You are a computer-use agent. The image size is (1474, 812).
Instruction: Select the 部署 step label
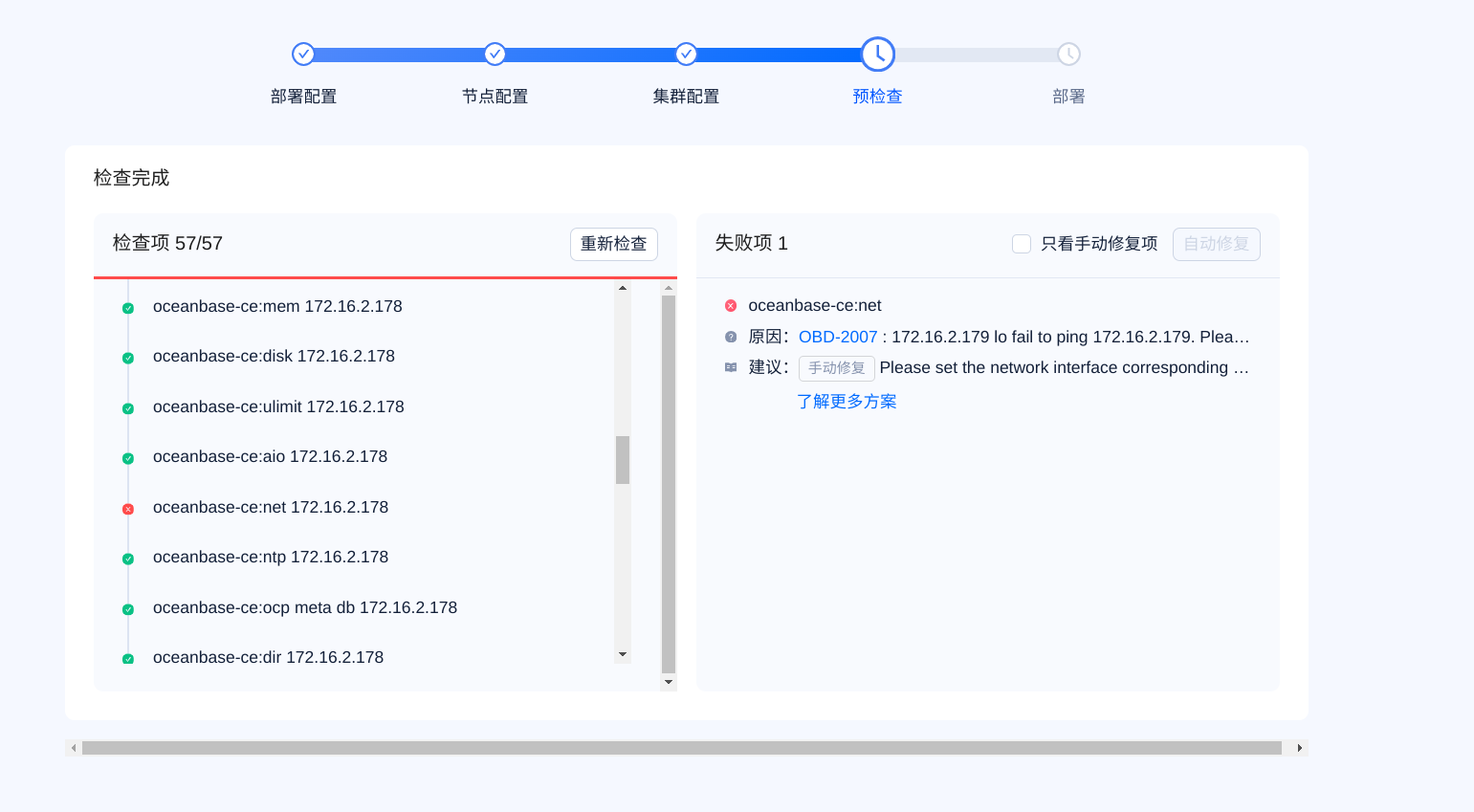click(1068, 97)
